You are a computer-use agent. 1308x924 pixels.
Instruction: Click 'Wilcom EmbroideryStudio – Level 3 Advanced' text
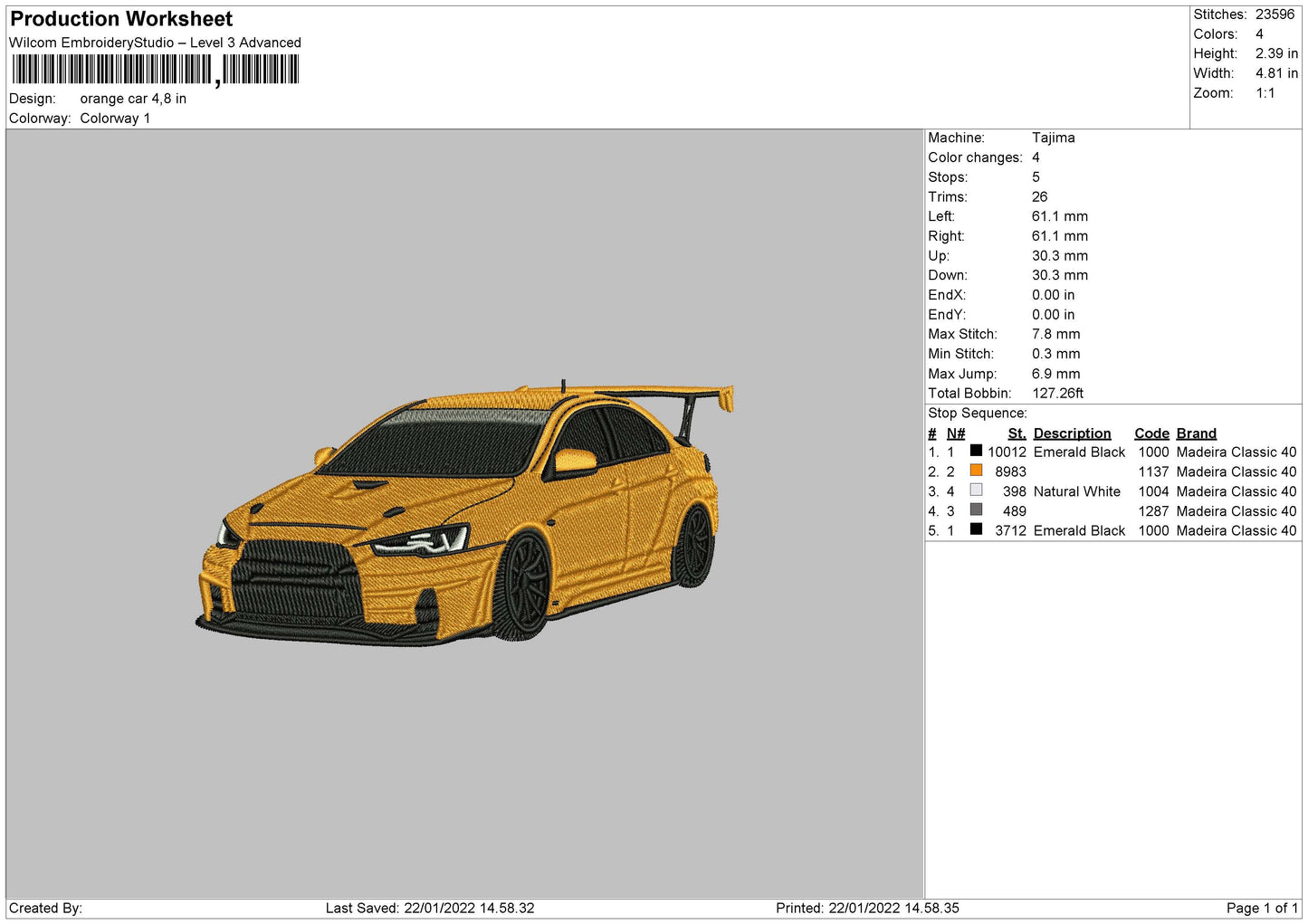tap(155, 43)
